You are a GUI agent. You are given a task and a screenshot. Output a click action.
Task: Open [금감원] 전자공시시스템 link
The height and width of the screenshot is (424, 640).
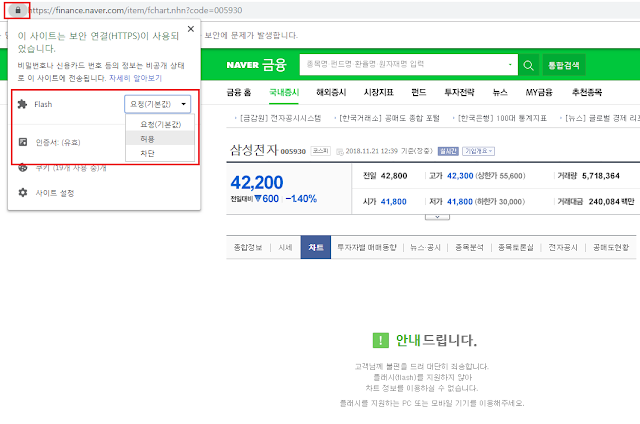click(280, 118)
